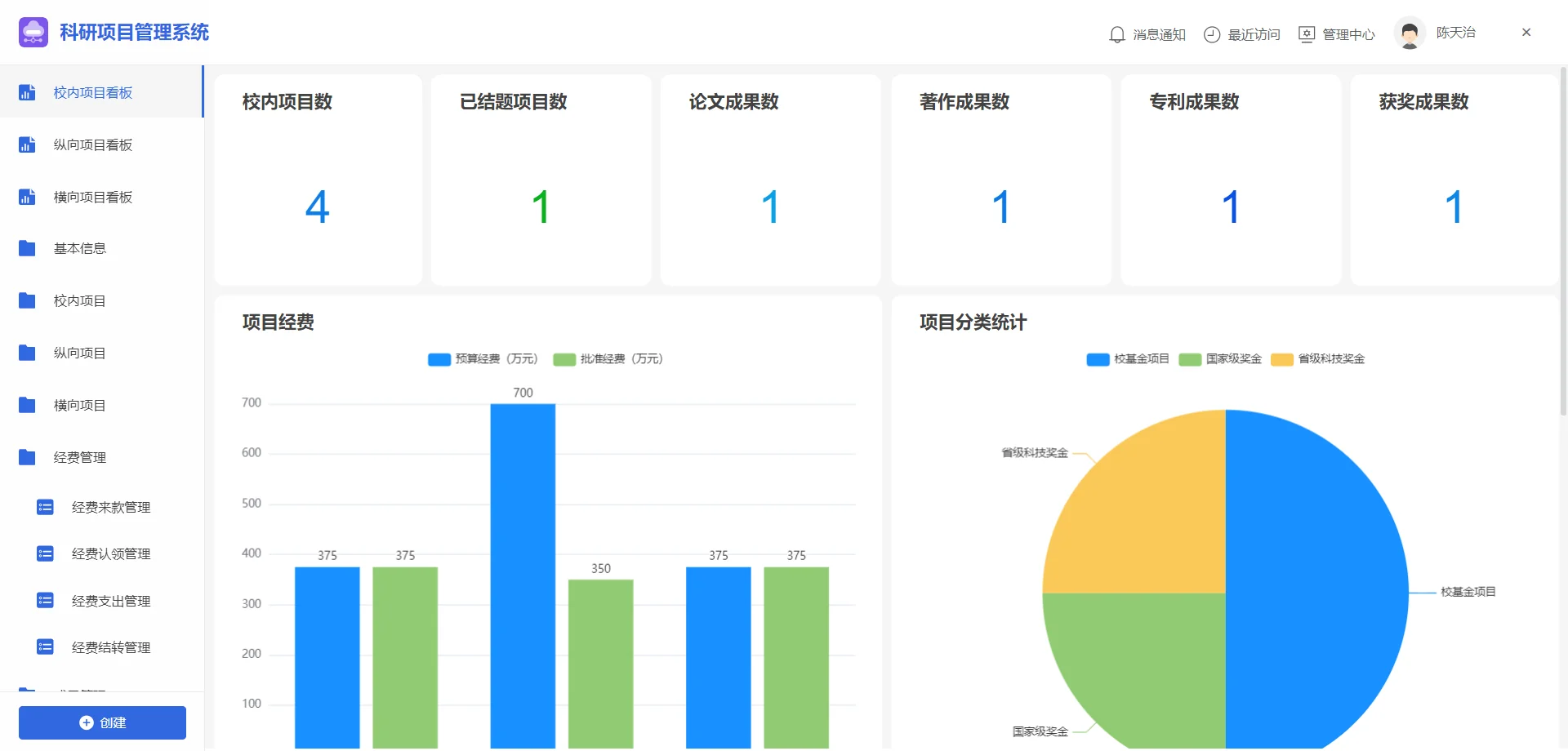Toggle 国家级奖金 legend in pie chart
Image resolution: width=1568 pixels, height=751 pixels.
(1220, 359)
